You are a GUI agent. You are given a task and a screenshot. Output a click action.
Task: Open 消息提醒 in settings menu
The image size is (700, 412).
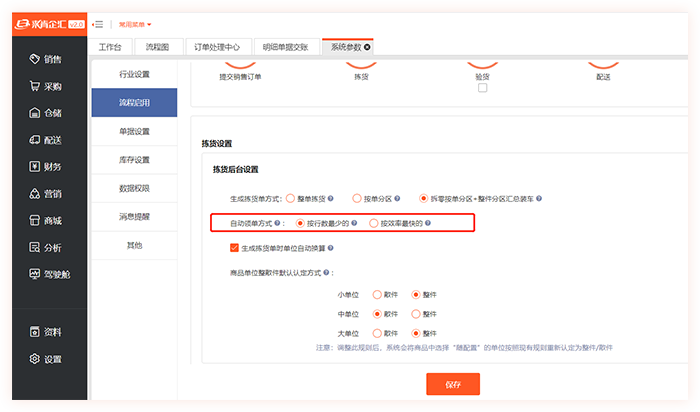pyautogui.click(x=134, y=217)
